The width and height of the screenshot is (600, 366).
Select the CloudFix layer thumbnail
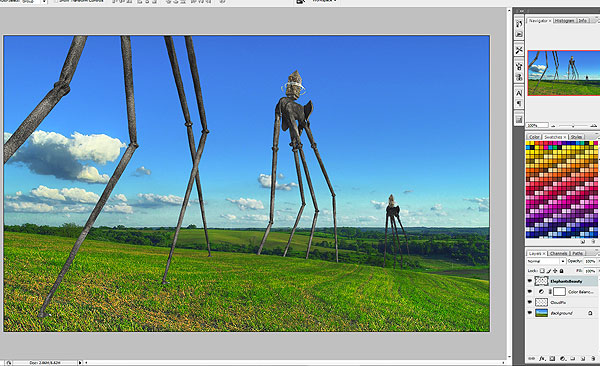tap(541, 302)
